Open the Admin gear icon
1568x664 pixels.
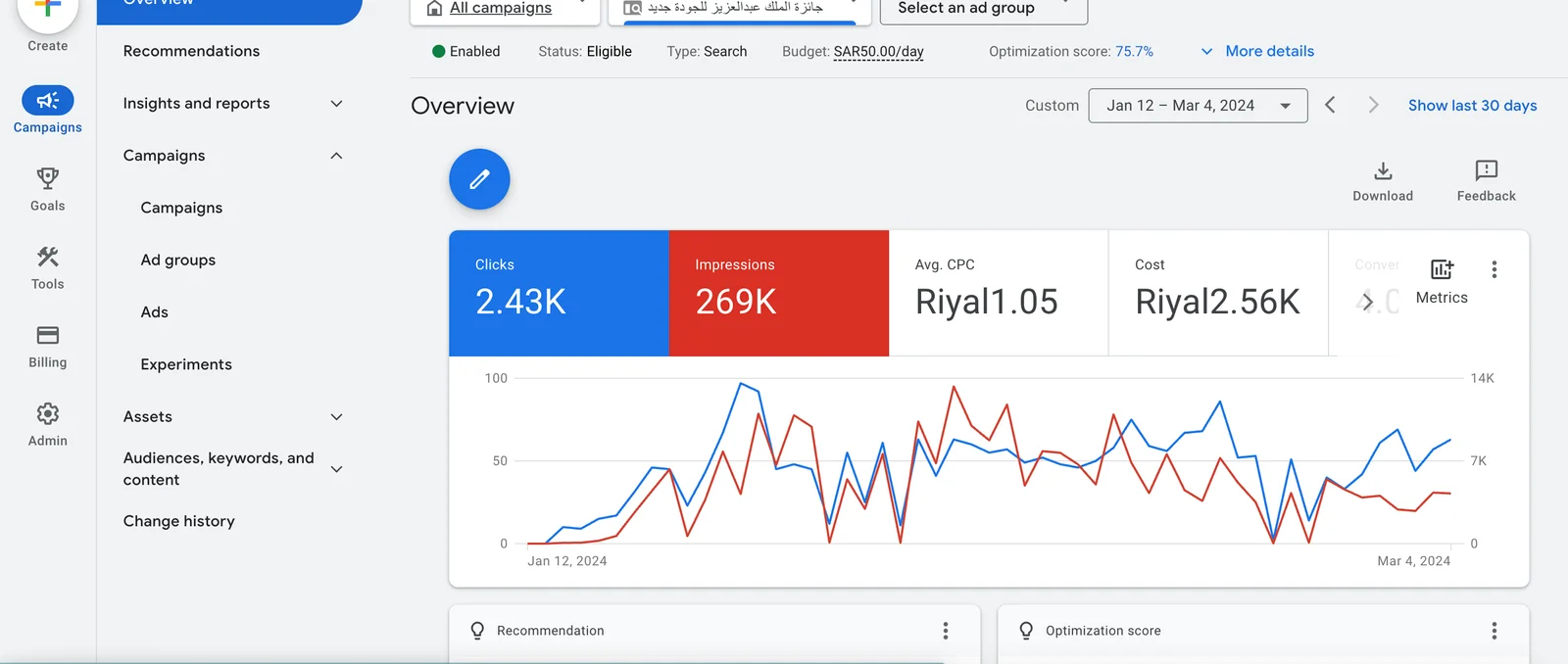[47, 414]
